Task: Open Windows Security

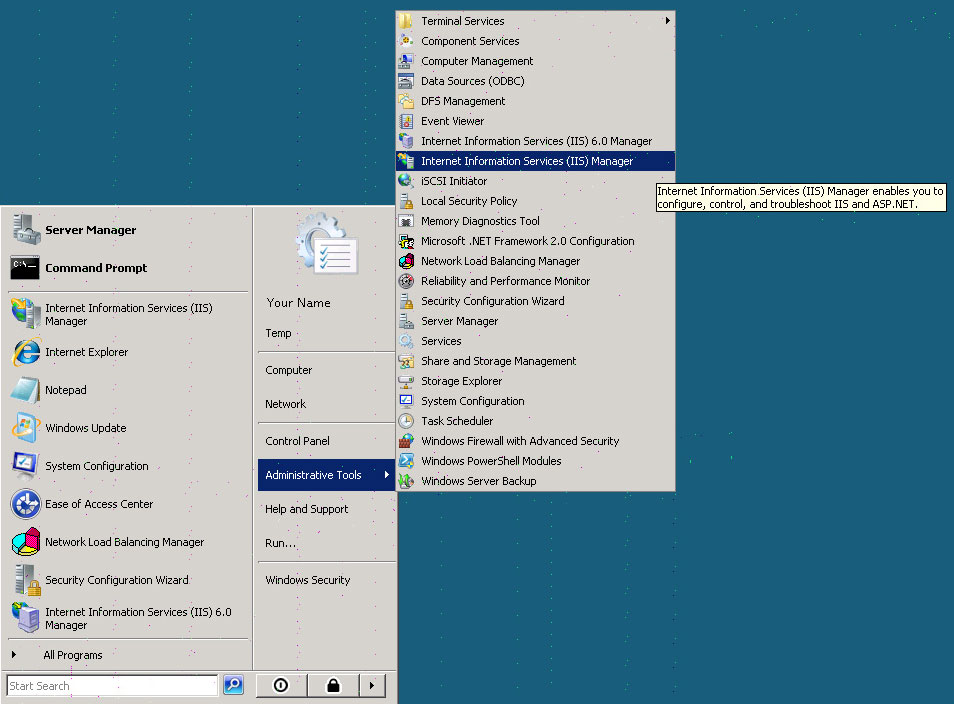Action: pos(326,580)
